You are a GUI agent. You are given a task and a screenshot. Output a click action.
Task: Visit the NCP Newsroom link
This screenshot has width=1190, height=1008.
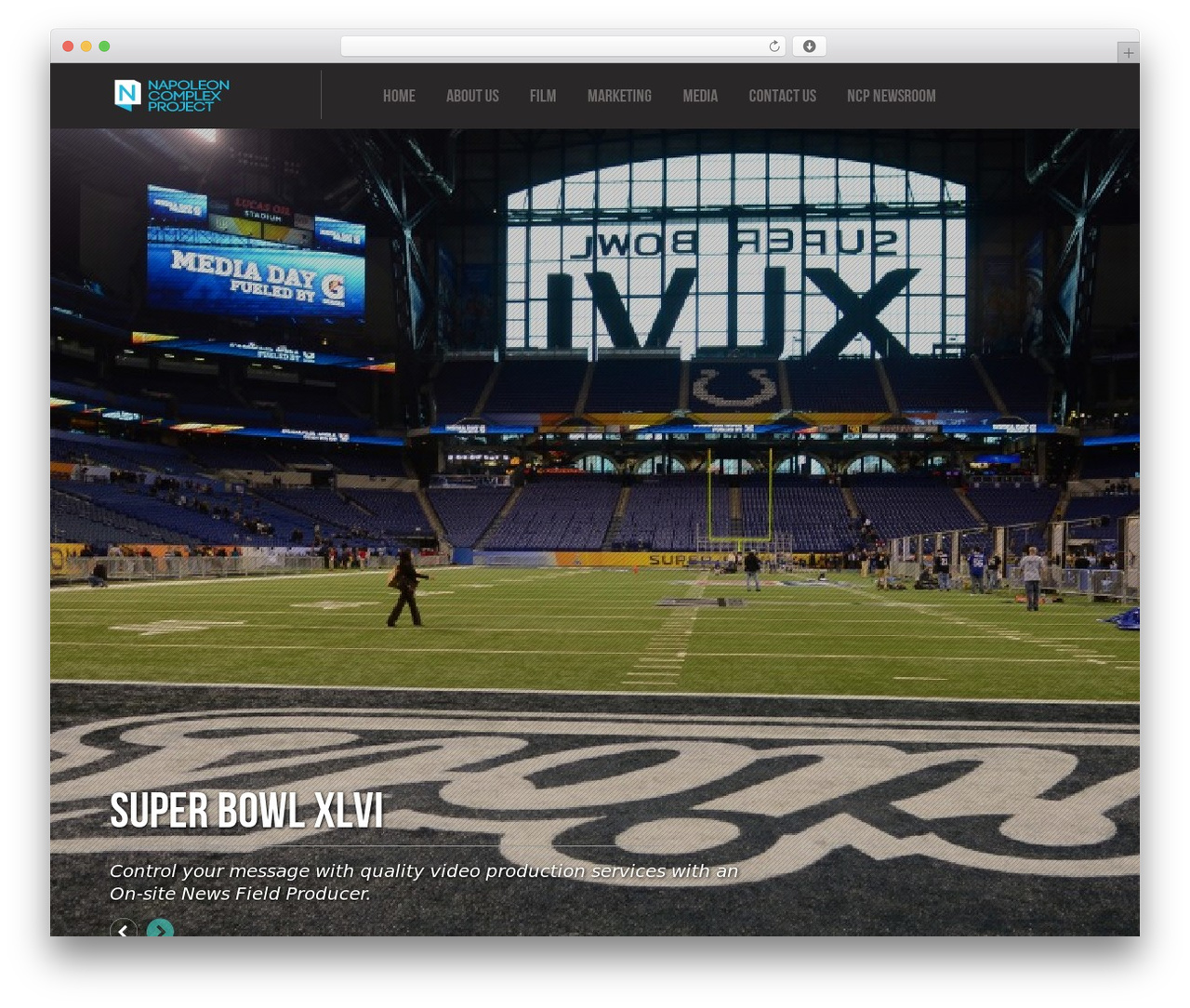tap(891, 96)
